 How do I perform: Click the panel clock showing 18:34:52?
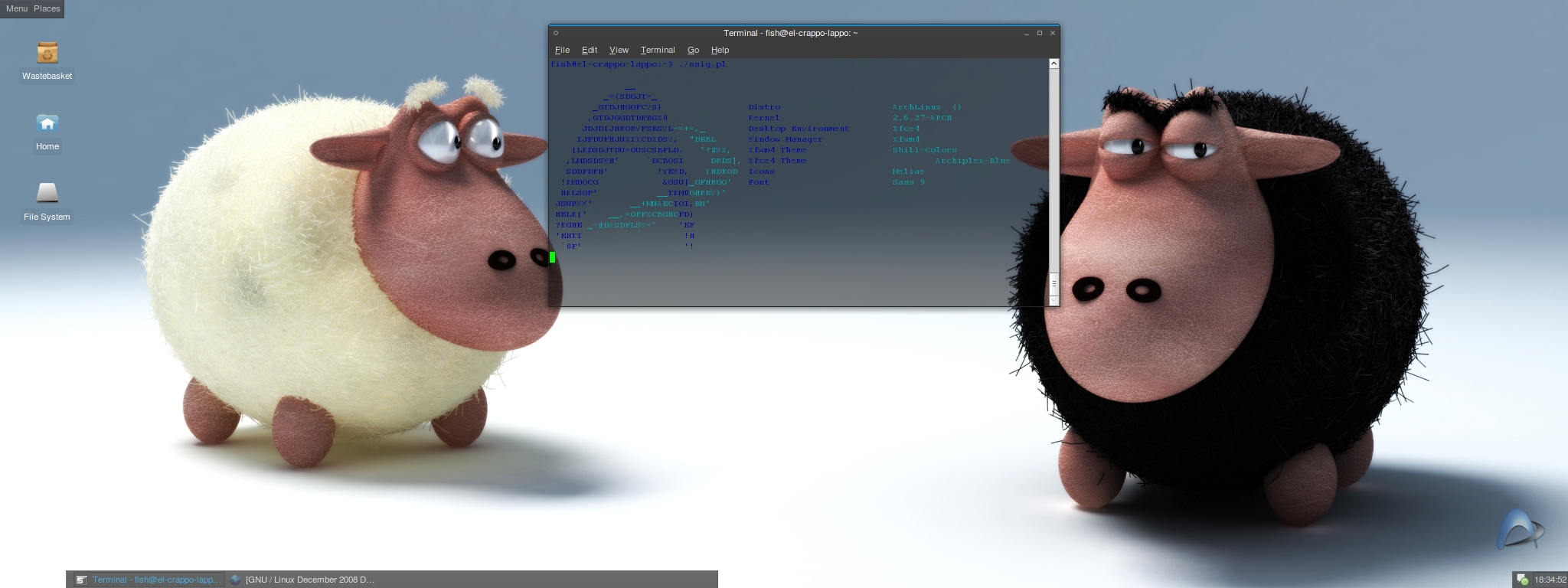[x=1550, y=580]
